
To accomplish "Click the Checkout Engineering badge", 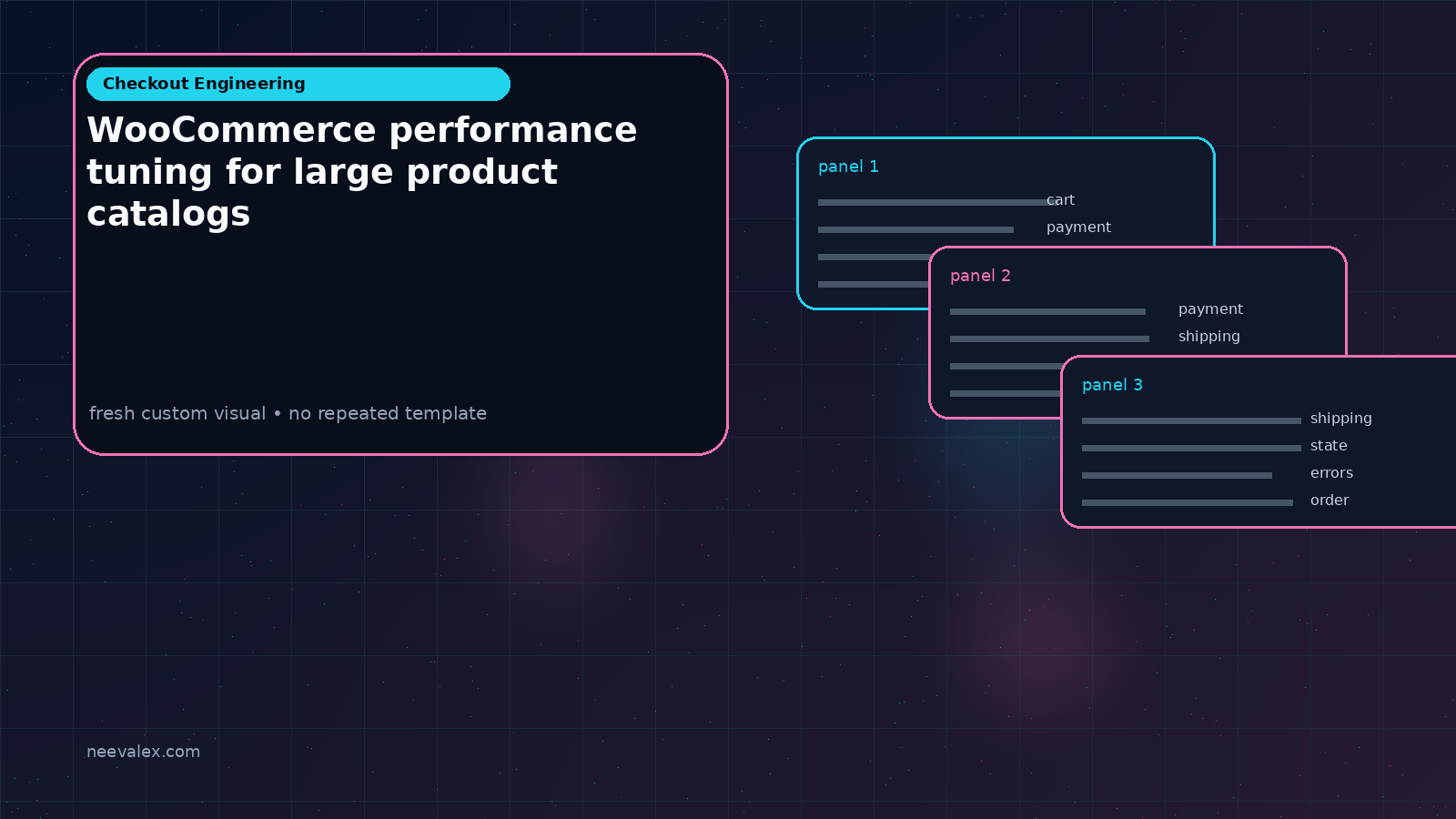I will (x=298, y=84).
